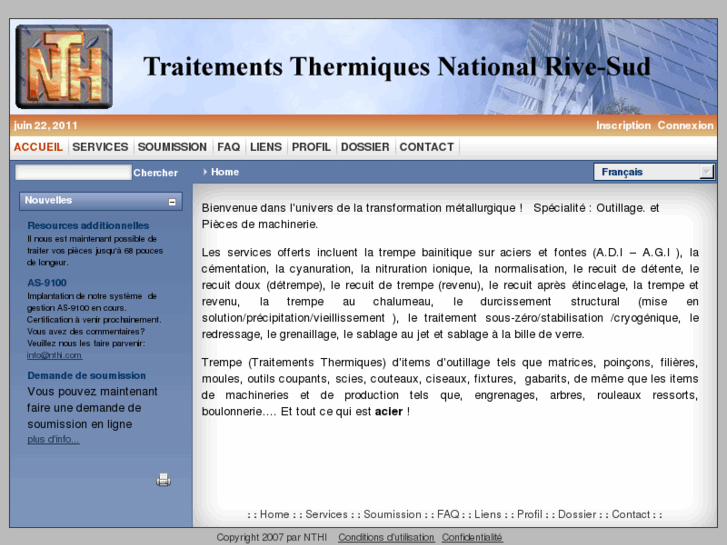Screen dimensions: 727x545
Task: Click footer FAQ link
Action: coord(448,514)
